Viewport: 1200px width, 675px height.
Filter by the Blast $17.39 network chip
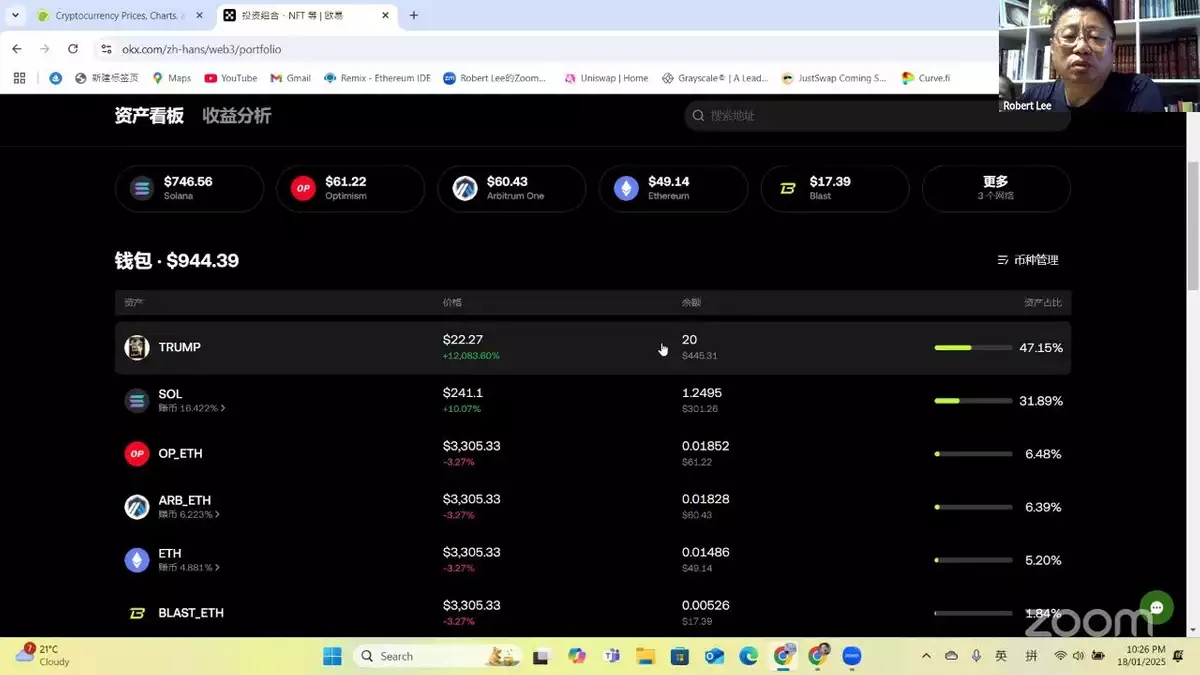coord(835,188)
